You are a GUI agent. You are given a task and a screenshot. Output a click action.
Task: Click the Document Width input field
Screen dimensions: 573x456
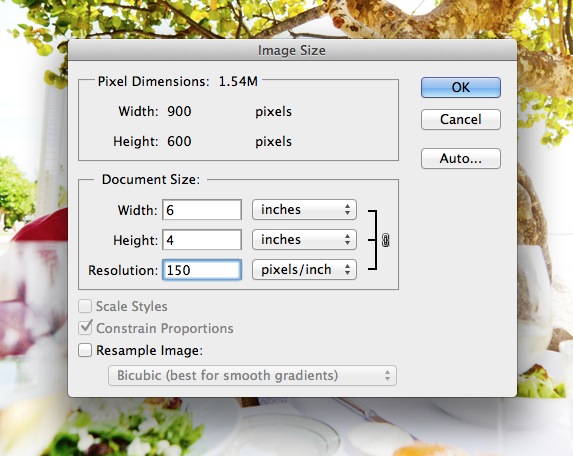pos(202,210)
